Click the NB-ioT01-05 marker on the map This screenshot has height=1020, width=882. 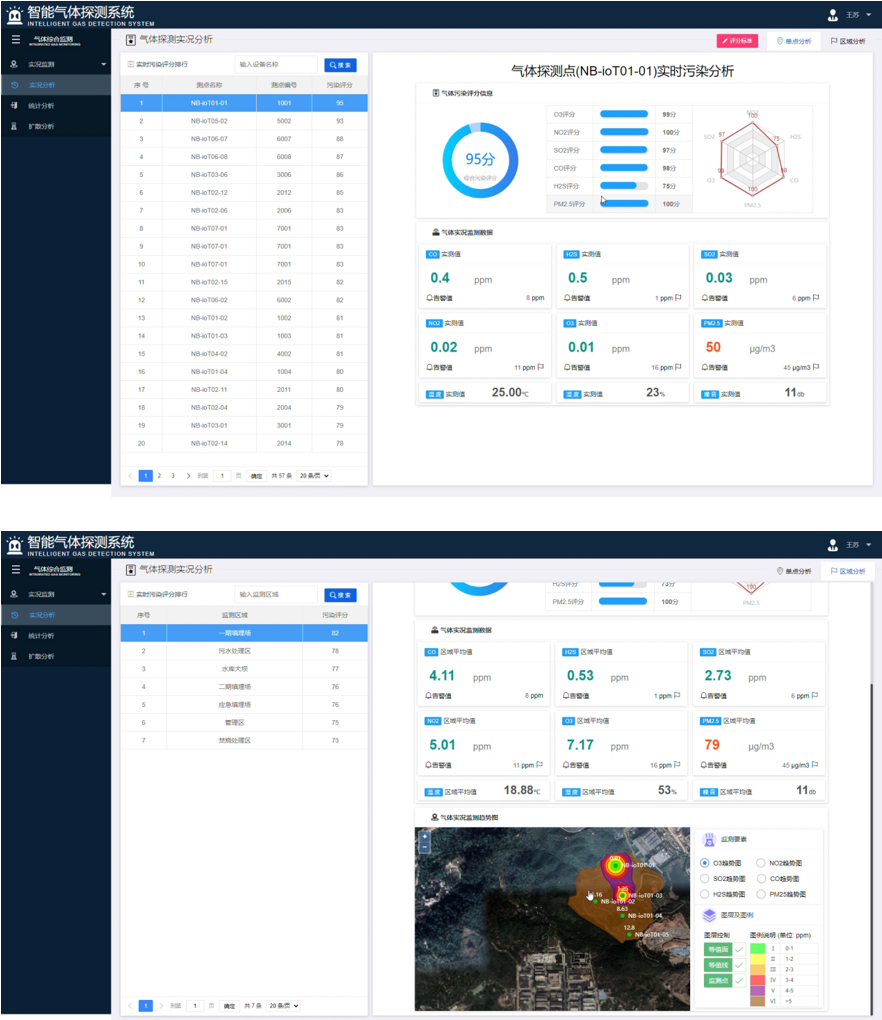[x=629, y=935]
